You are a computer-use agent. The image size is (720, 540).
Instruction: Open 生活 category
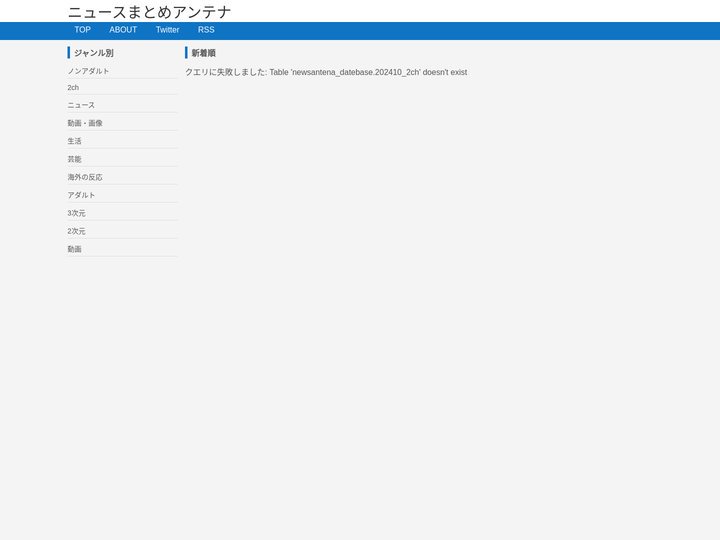point(74,141)
